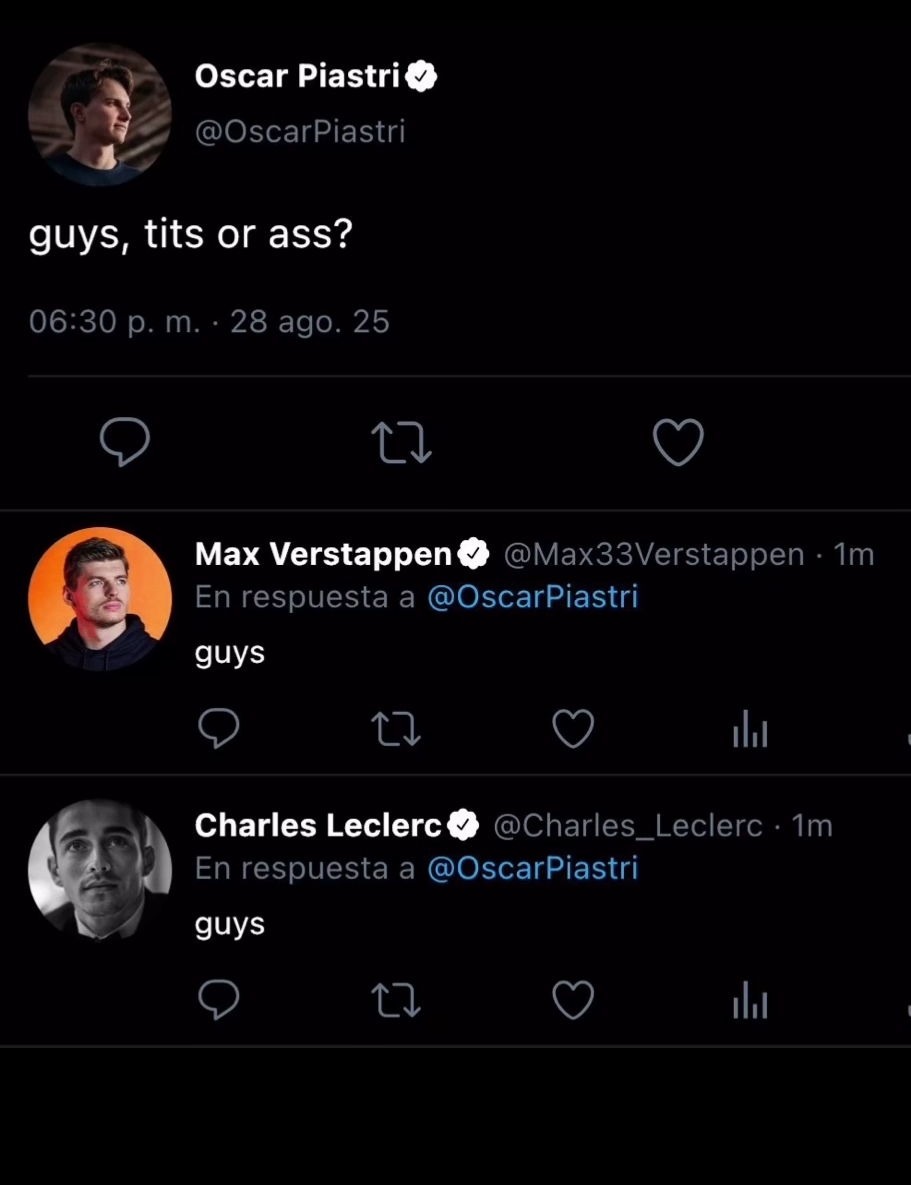Screen dimensions: 911x1185
Task: Click the @OscarPiastri mention in Charles's reply
Action: tap(532, 868)
